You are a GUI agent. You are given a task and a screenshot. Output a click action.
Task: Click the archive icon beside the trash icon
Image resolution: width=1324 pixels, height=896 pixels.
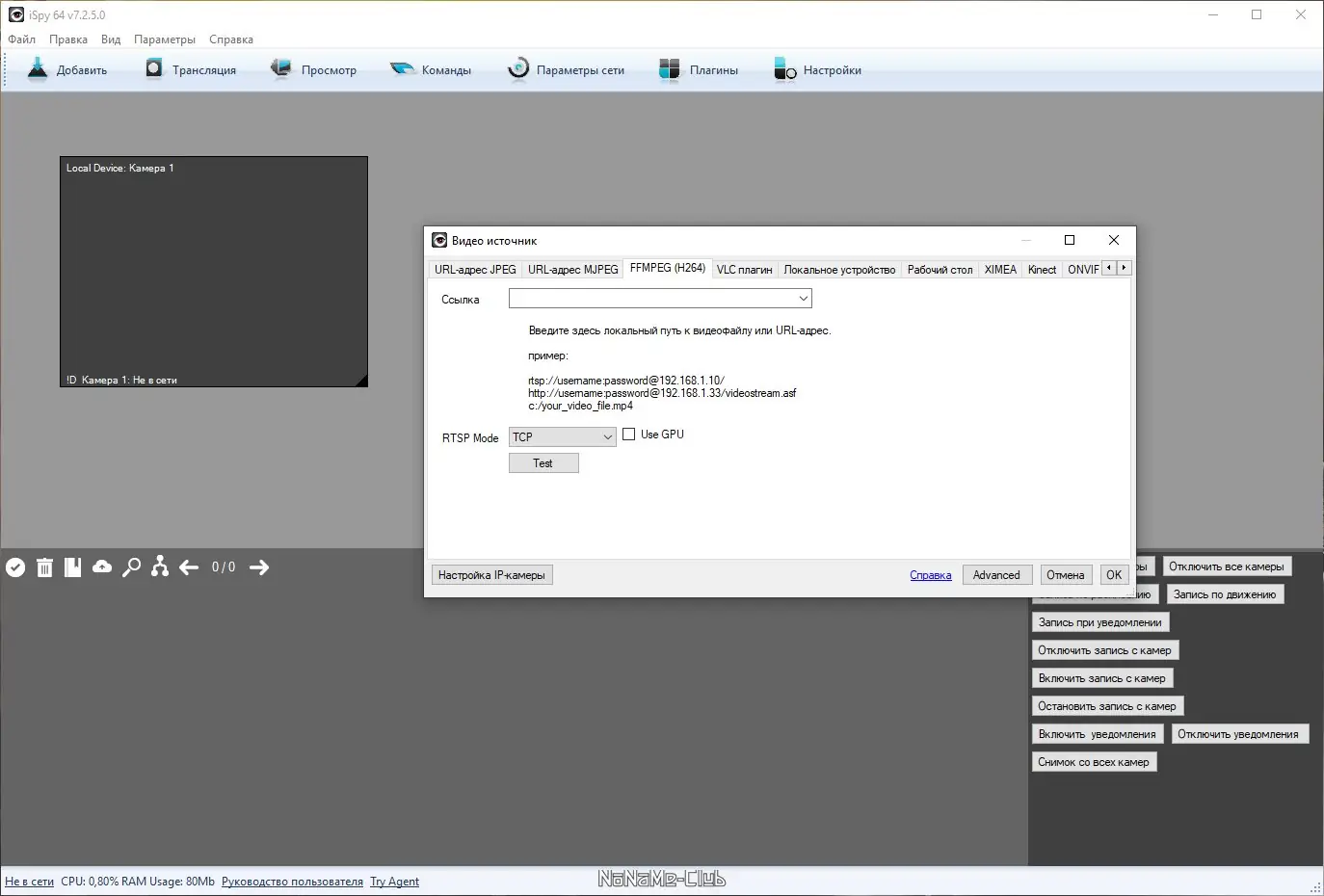[72, 567]
